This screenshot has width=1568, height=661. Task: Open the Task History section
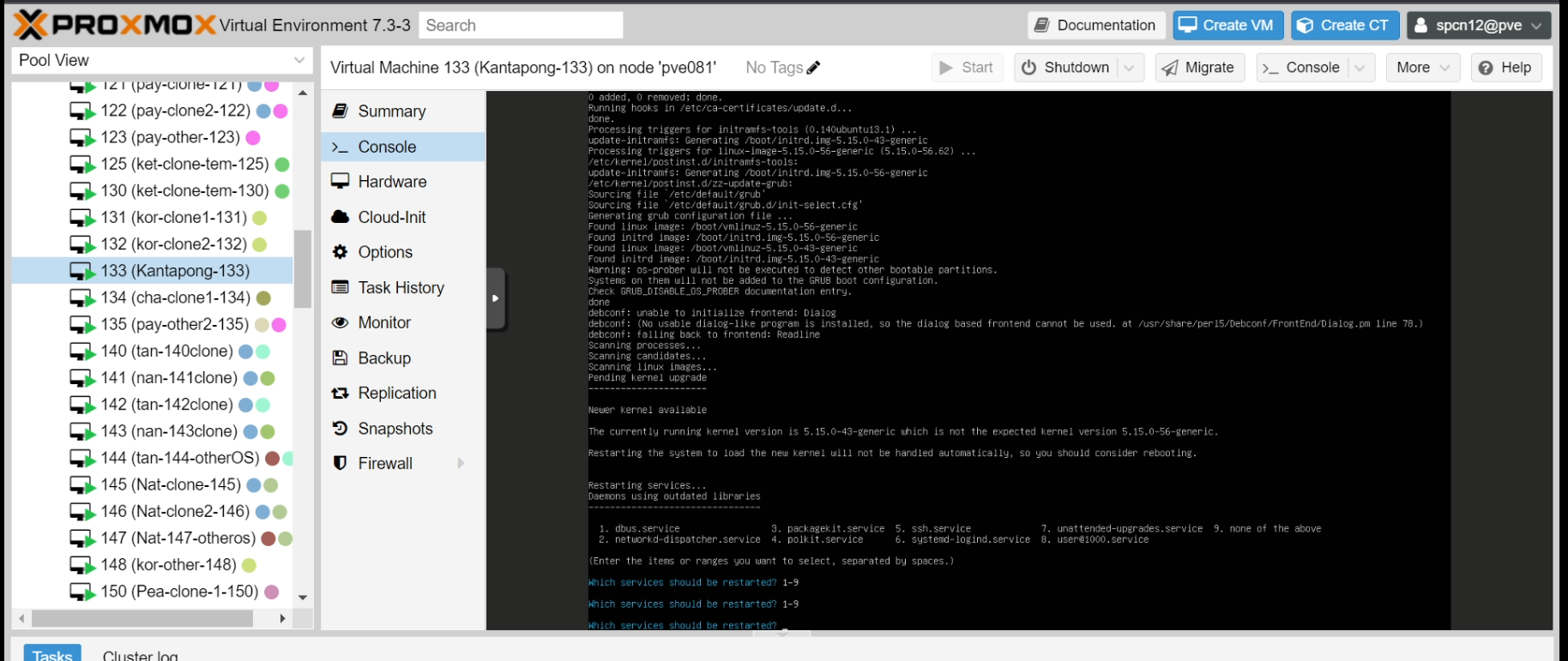[x=403, y=287]
